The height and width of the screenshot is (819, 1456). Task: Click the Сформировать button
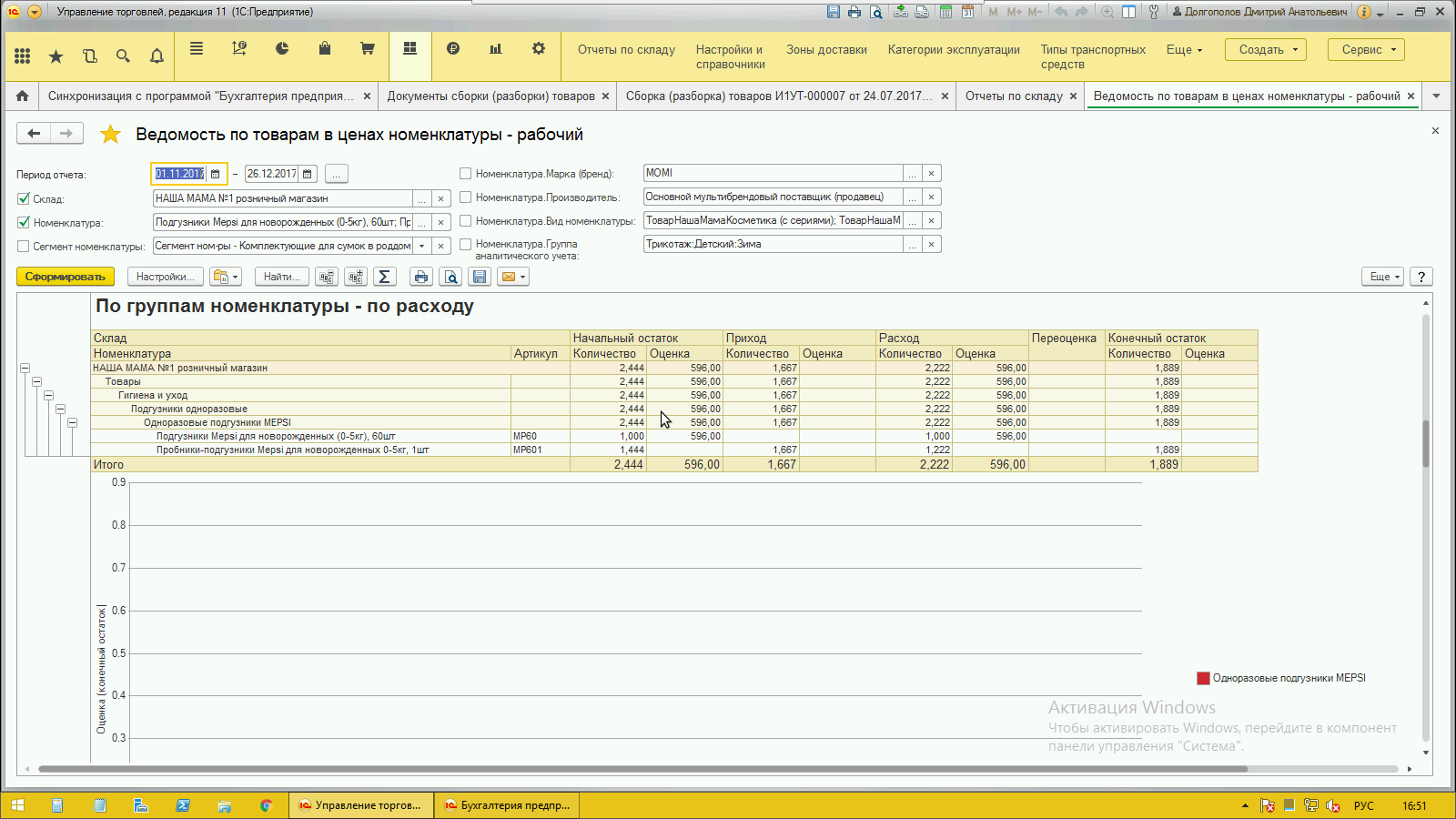[x=65, y=277]
